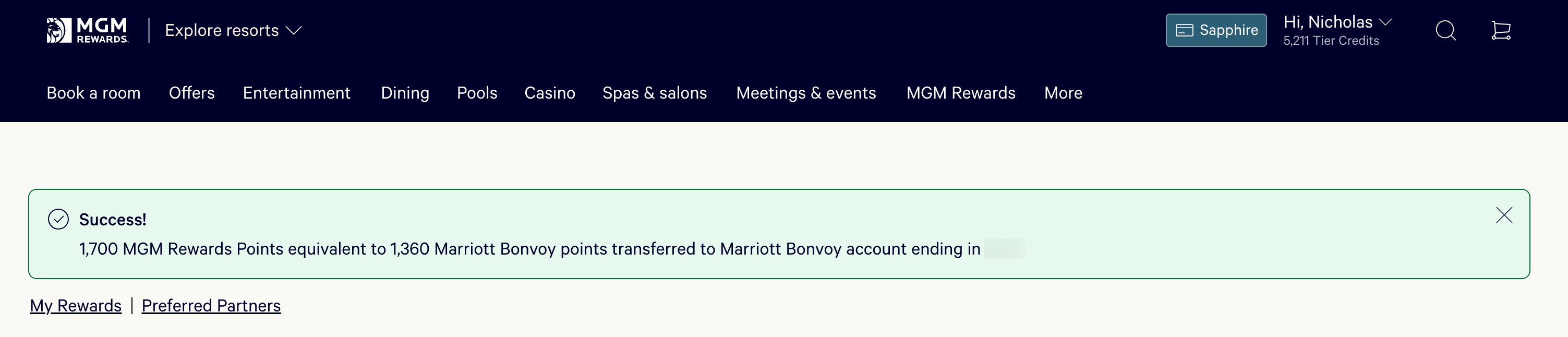Open MGM Rewards in the navigation bar
Image resolution: width=1568 pixels, height=337 pixels.
click(x=960, y=93)
